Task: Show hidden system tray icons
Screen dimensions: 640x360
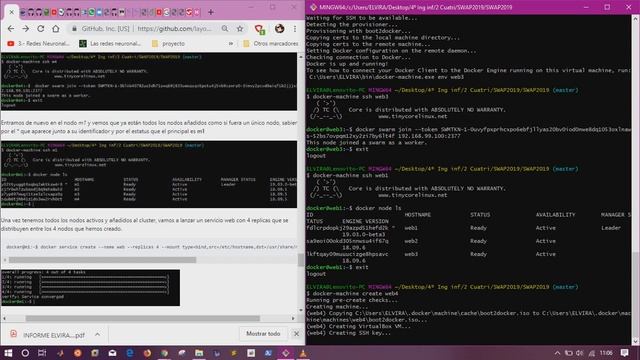Action: [x=557, y=353]
